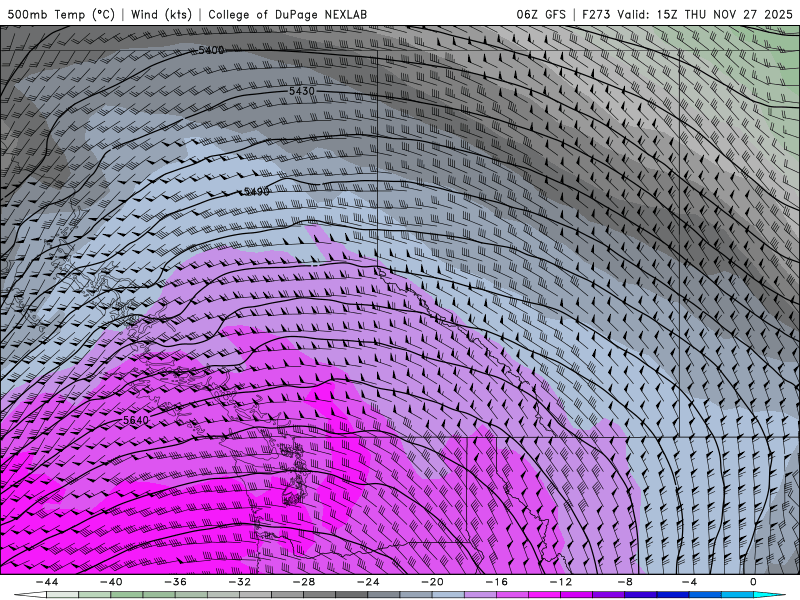Click the 5400 height contour label
The width and height of the screenshot is (800, 600).
coord(211,50)
